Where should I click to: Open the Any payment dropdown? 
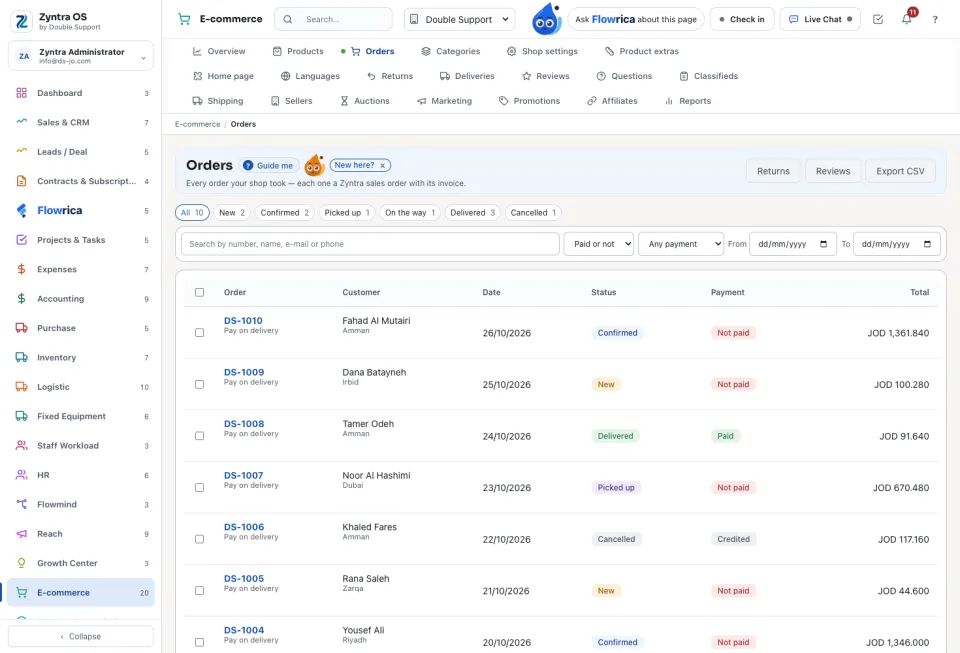tap(681, 244)
